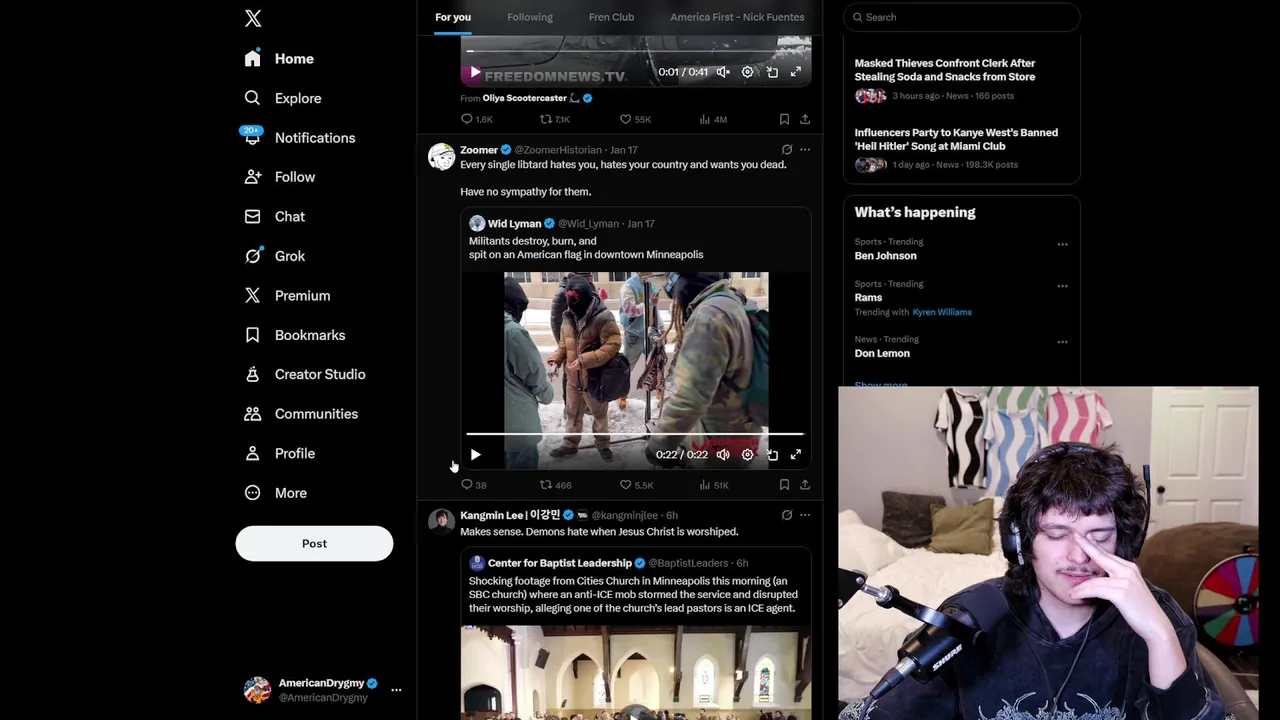Open the More options menu in sidebar
The image size is (1280, 720).
(276, 493)
